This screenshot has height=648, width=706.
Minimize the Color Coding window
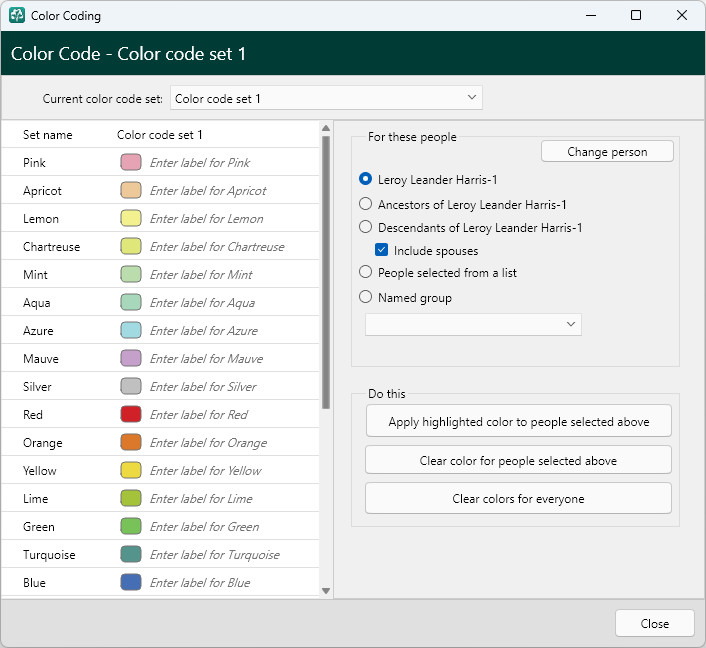[x=591, y=15]
